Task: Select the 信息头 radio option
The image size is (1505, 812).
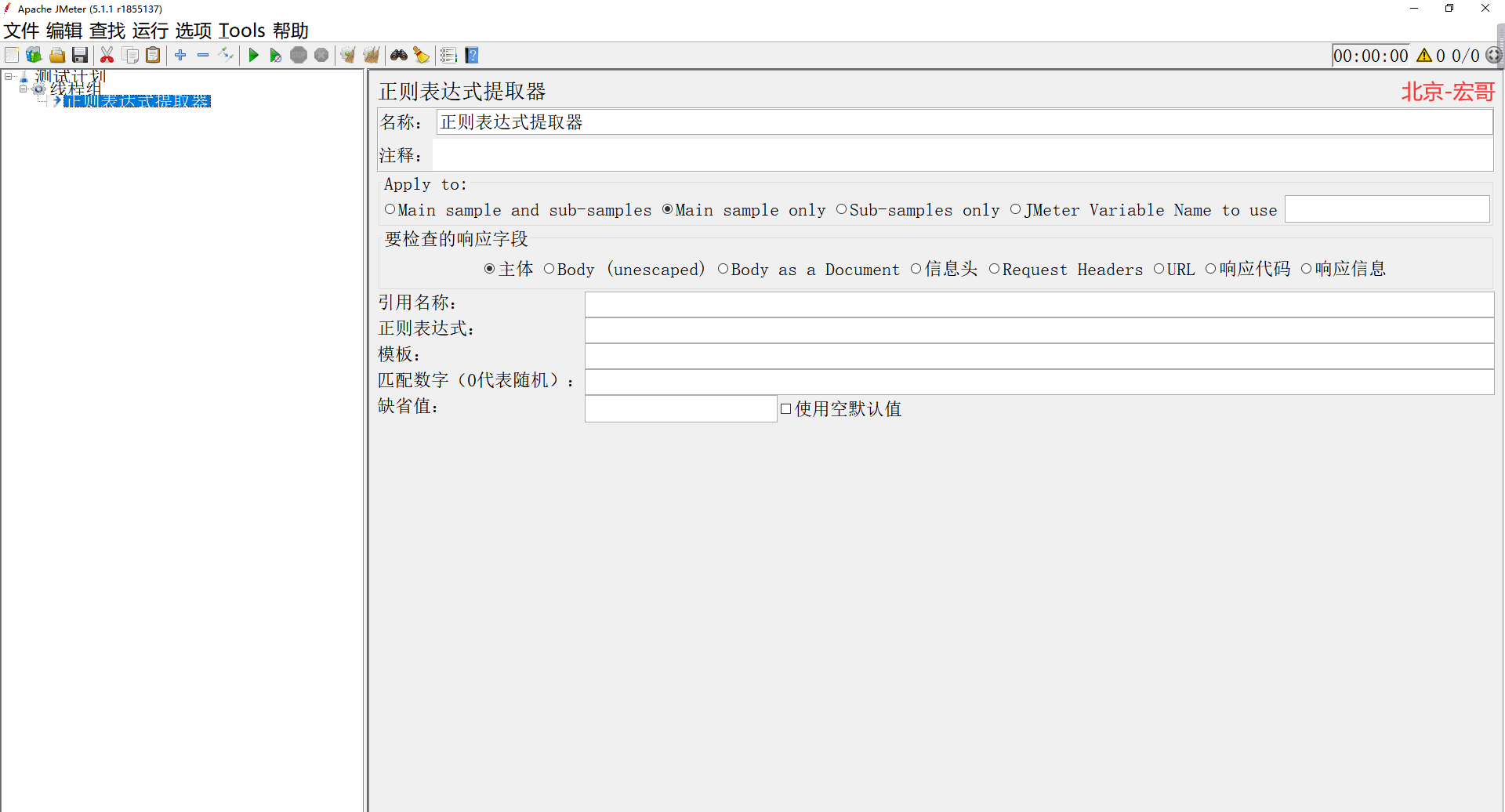Action: click(x=916, y=269)
